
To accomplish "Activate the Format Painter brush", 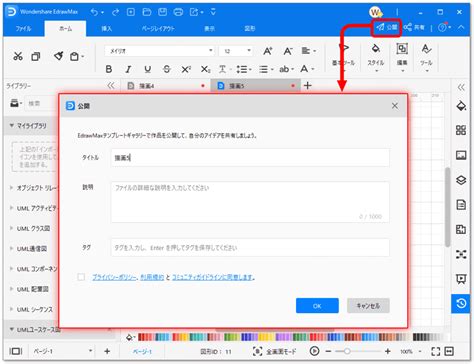I will (59, 55).
